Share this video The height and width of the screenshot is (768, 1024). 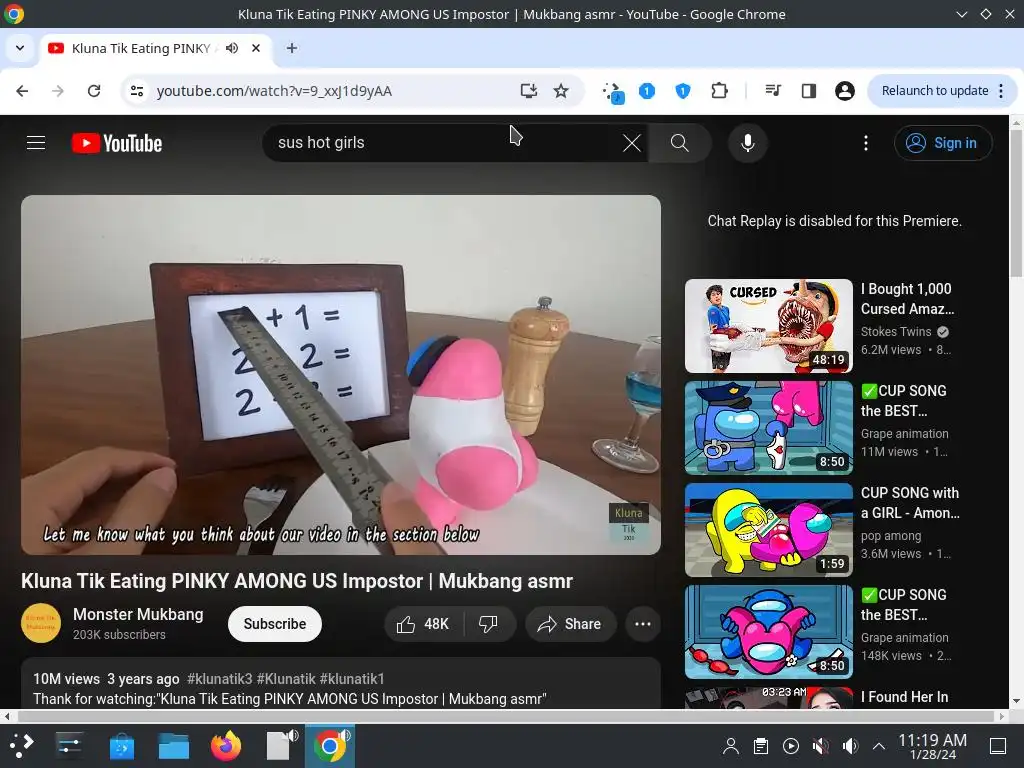tap(569, 624)
